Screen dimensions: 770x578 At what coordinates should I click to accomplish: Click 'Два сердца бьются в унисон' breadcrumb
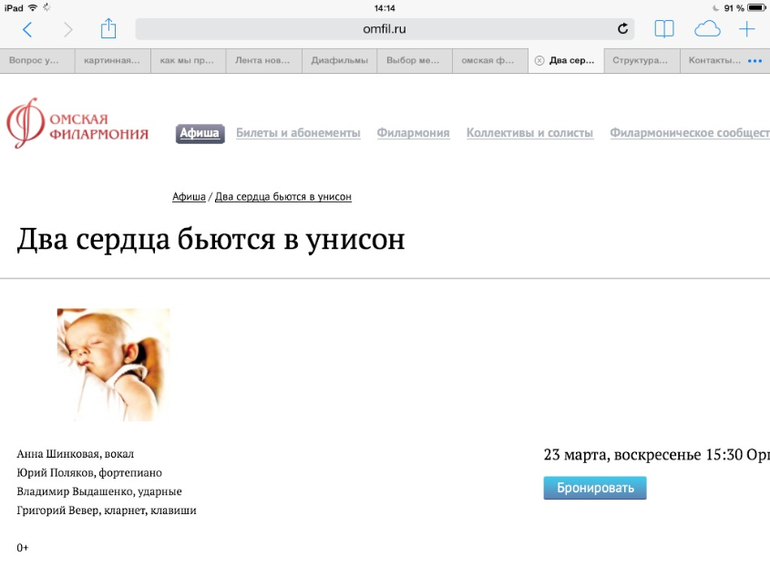[283, 196]
